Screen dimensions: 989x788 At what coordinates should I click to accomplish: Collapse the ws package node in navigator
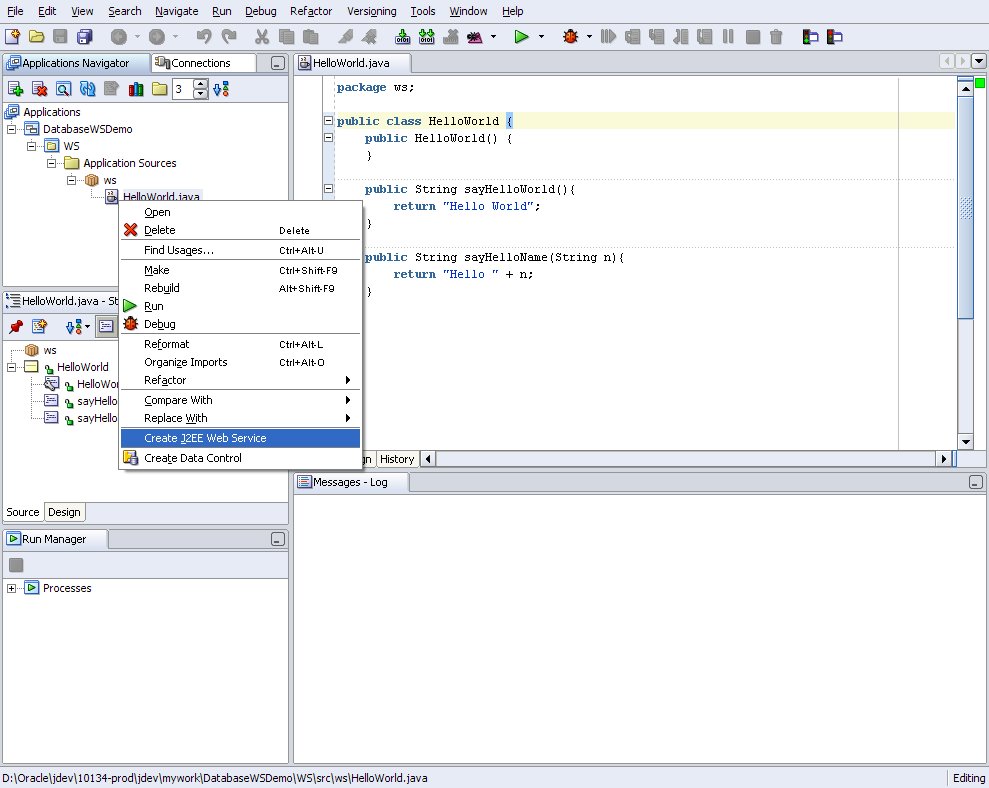pyautogui.click(x=72, y=180)
